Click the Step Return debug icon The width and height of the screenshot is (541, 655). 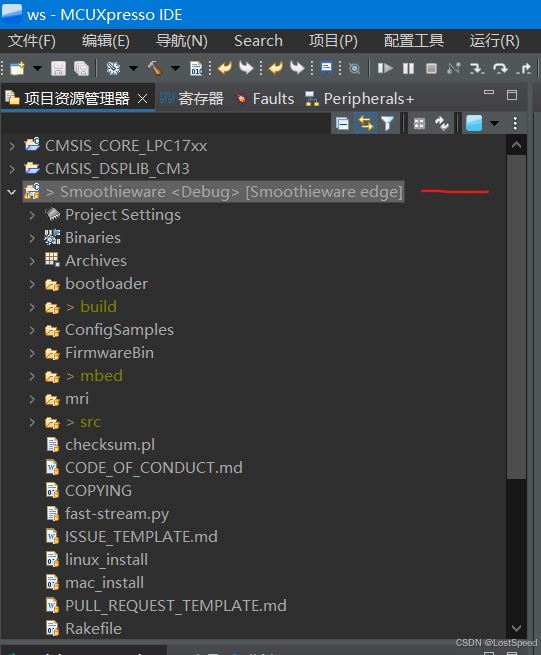(523, 68)
